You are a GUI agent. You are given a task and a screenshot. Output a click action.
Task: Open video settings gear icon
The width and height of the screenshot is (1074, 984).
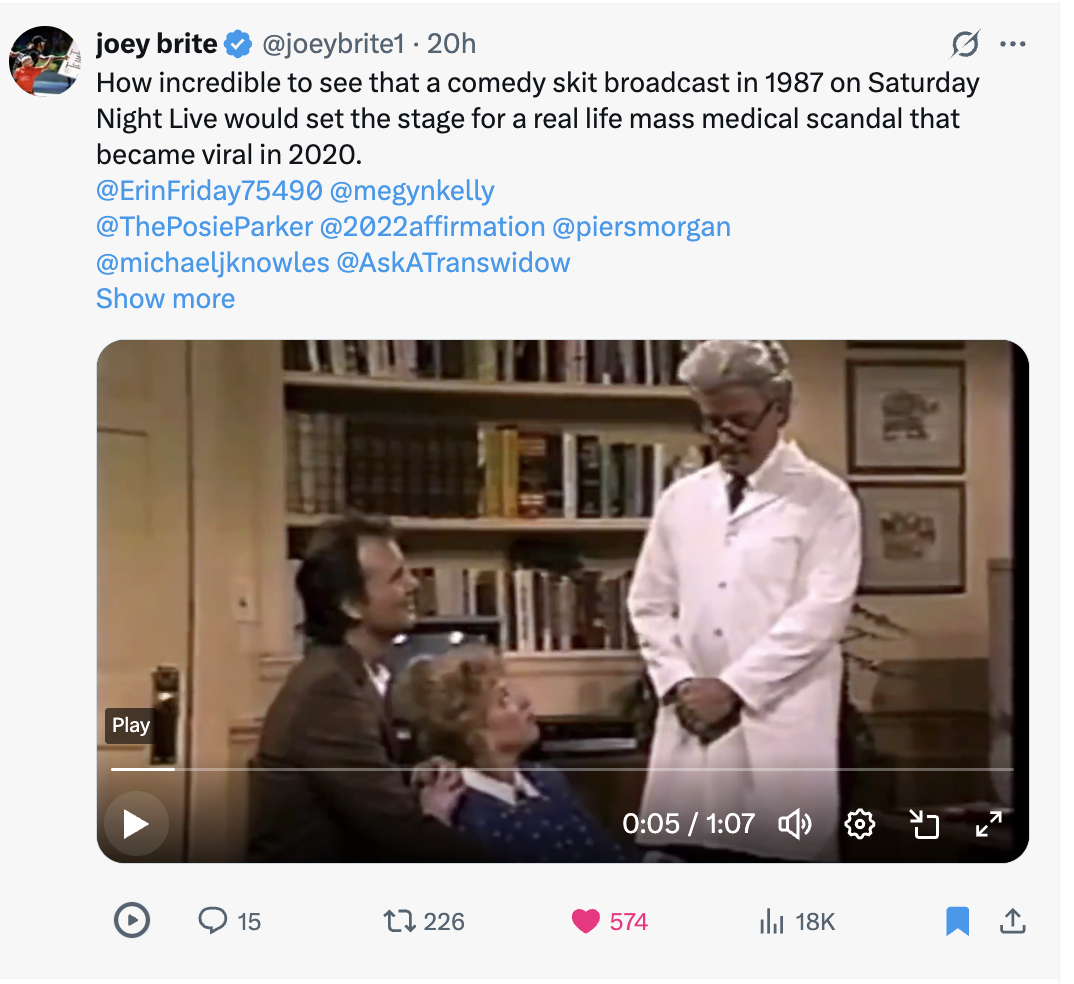point(860,824)
